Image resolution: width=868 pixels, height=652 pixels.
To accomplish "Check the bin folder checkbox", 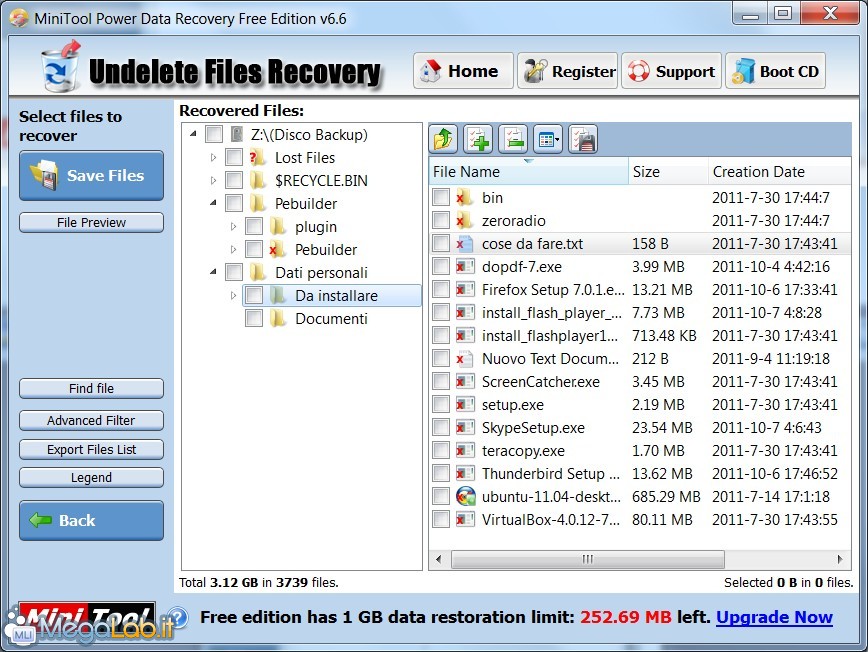I will (441, 197).
